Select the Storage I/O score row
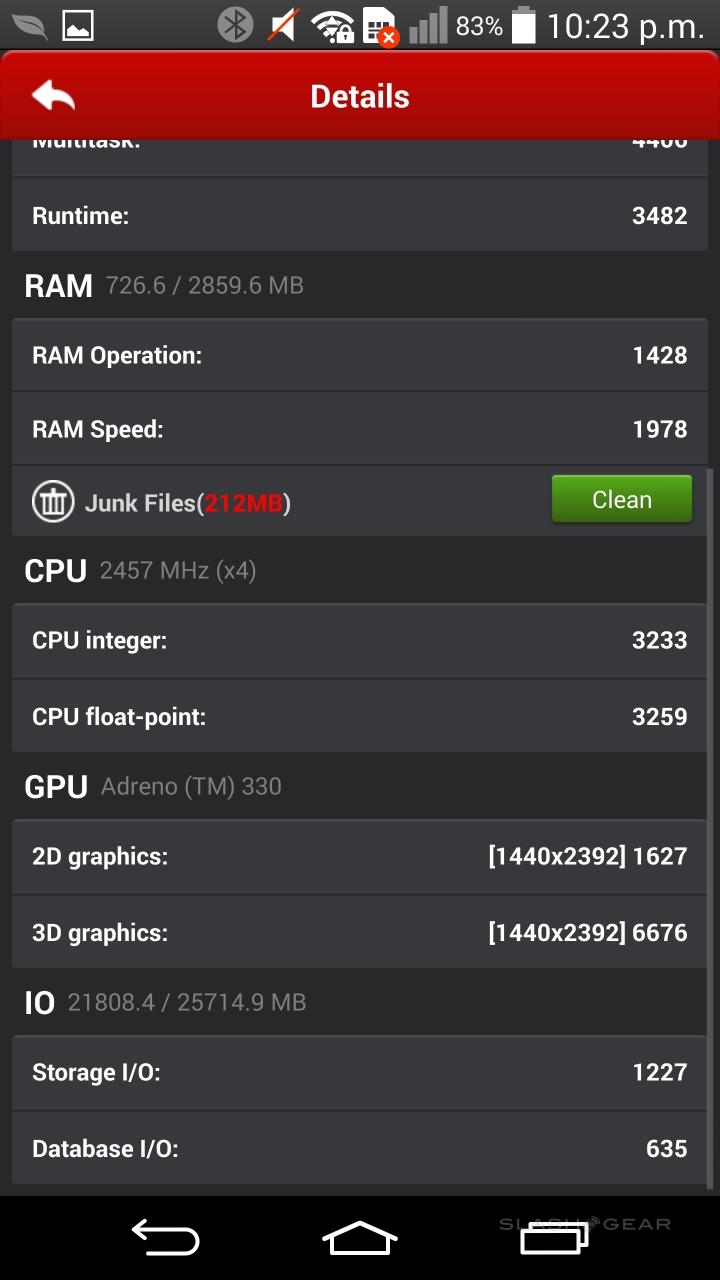720x1280 pixels. [360, 1072]
